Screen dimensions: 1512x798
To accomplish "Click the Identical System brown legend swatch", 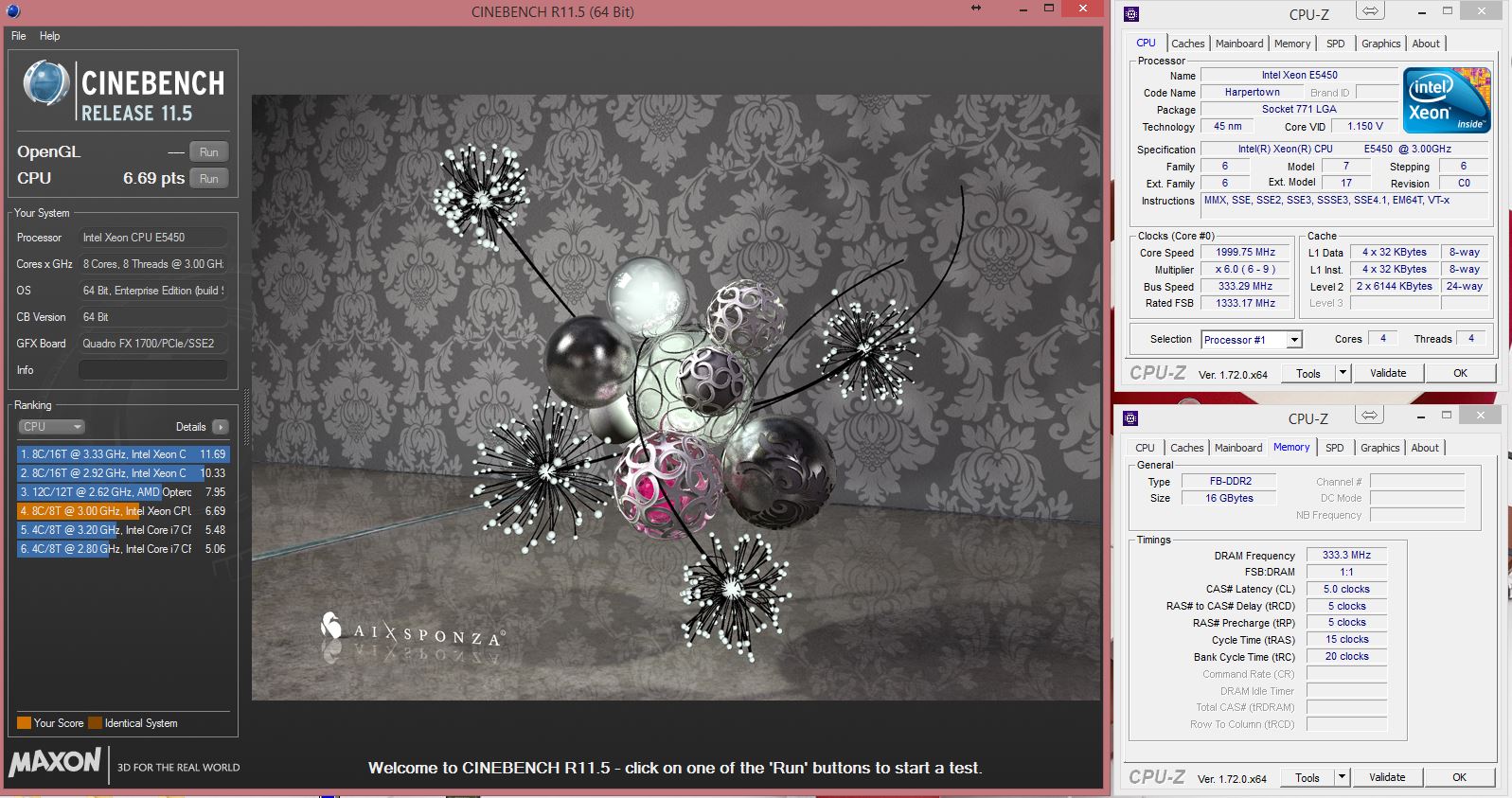I will [95, 723].
